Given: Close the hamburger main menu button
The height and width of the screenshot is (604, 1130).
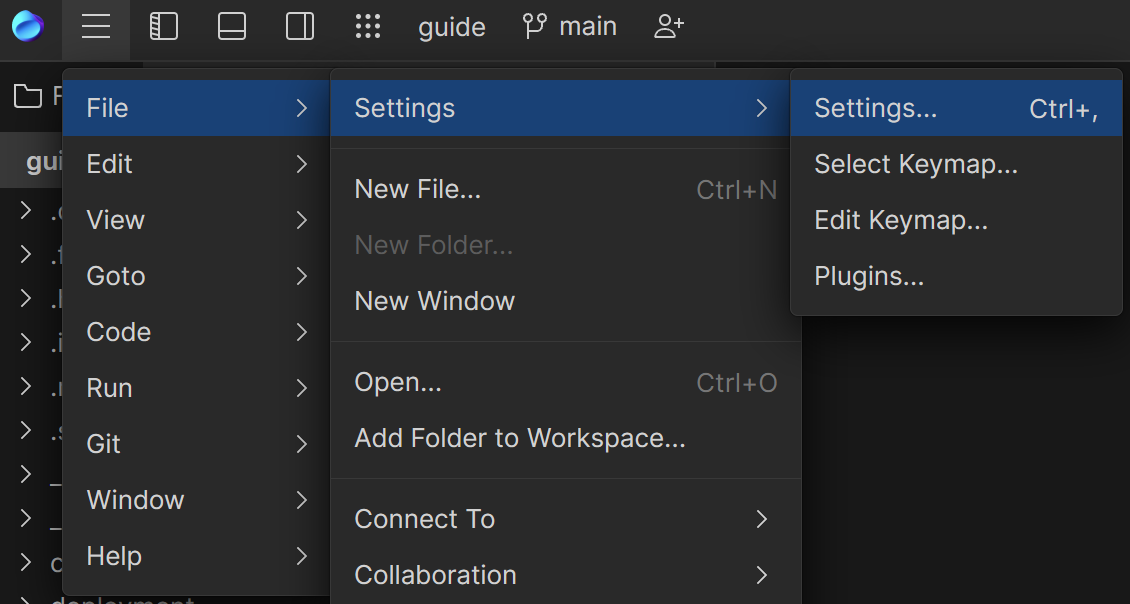Looking at the screenshot, I should click(x=96, y=27).
